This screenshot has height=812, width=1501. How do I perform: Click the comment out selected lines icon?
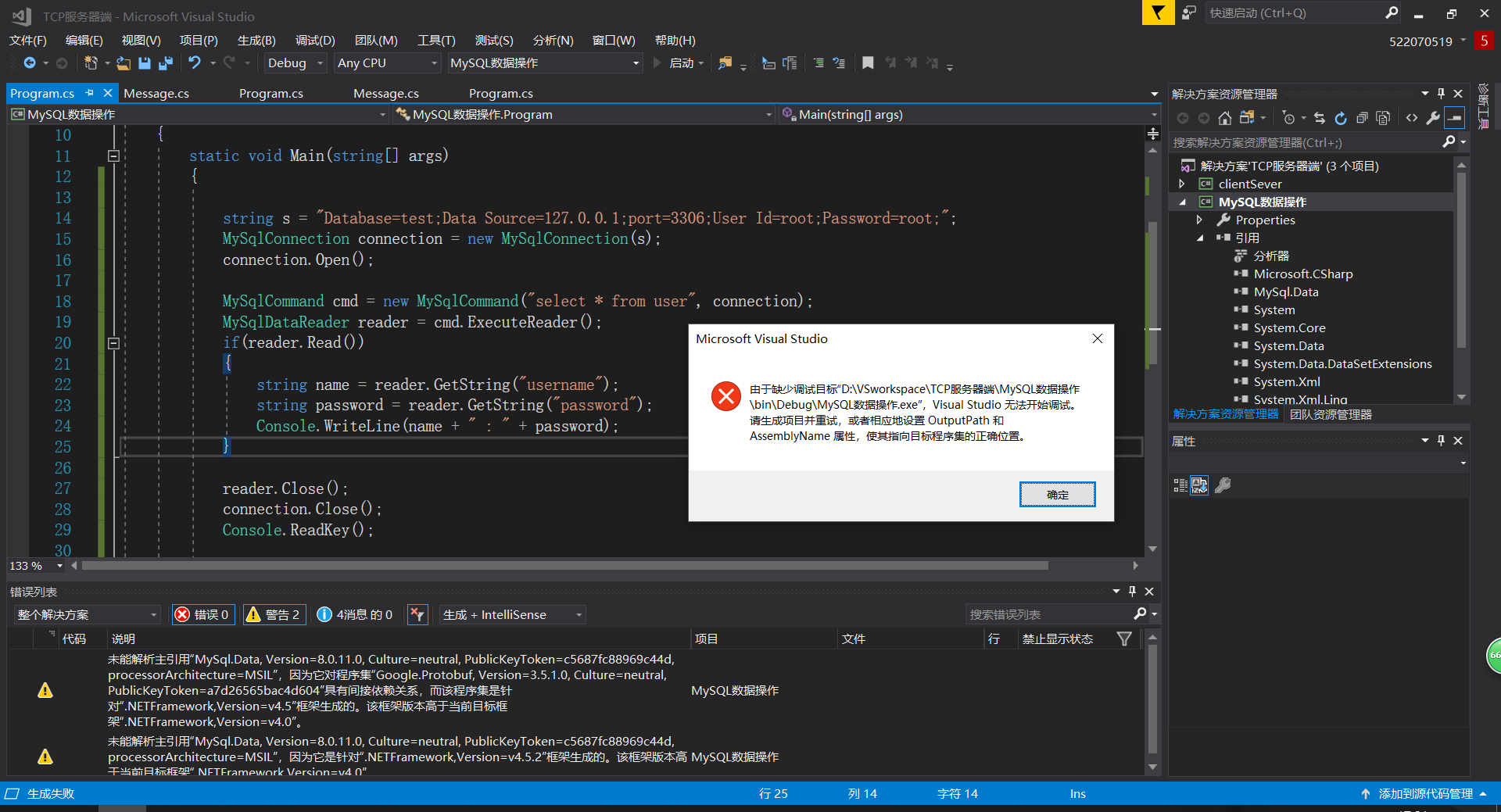(x=819, y=63)
